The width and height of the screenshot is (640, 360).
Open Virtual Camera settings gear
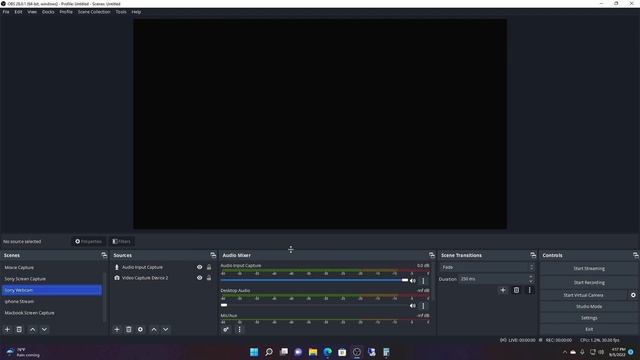(633, 295)
